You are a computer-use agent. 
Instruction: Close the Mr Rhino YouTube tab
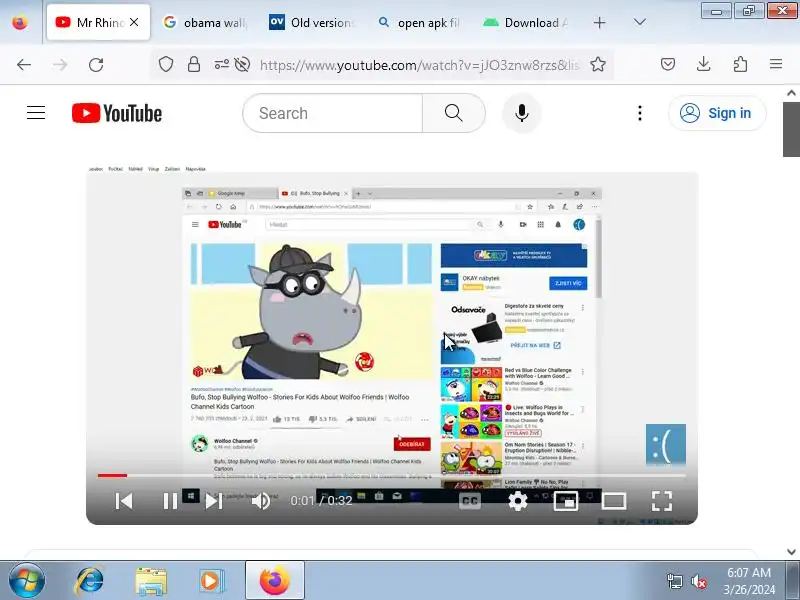tap(134, 22)
